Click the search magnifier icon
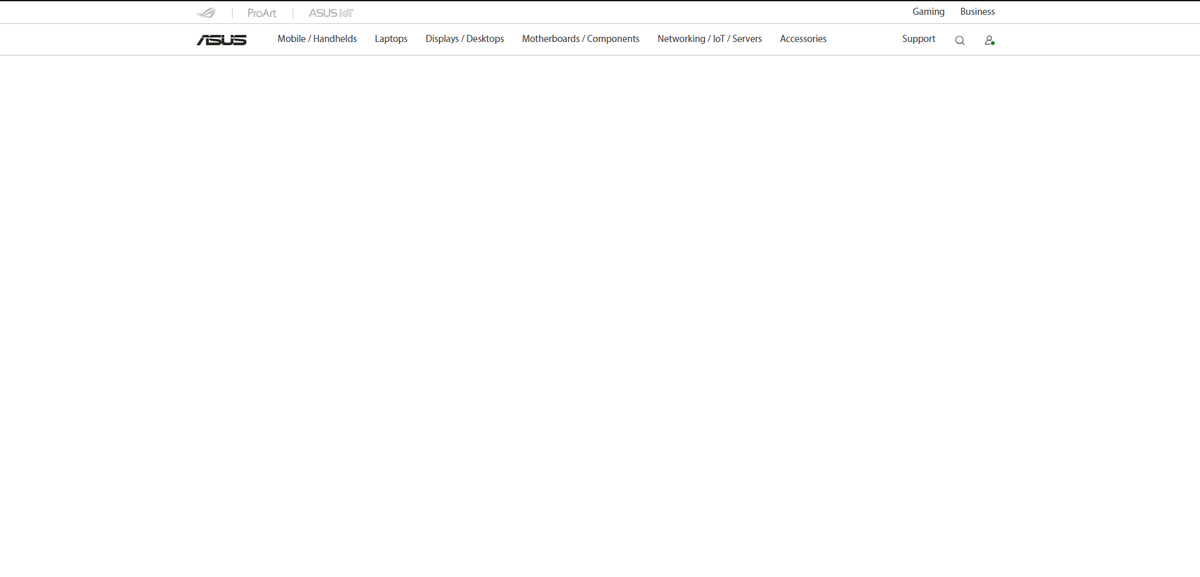The width and height of the screenshot is (1200, 577). [x=960, y=41]
